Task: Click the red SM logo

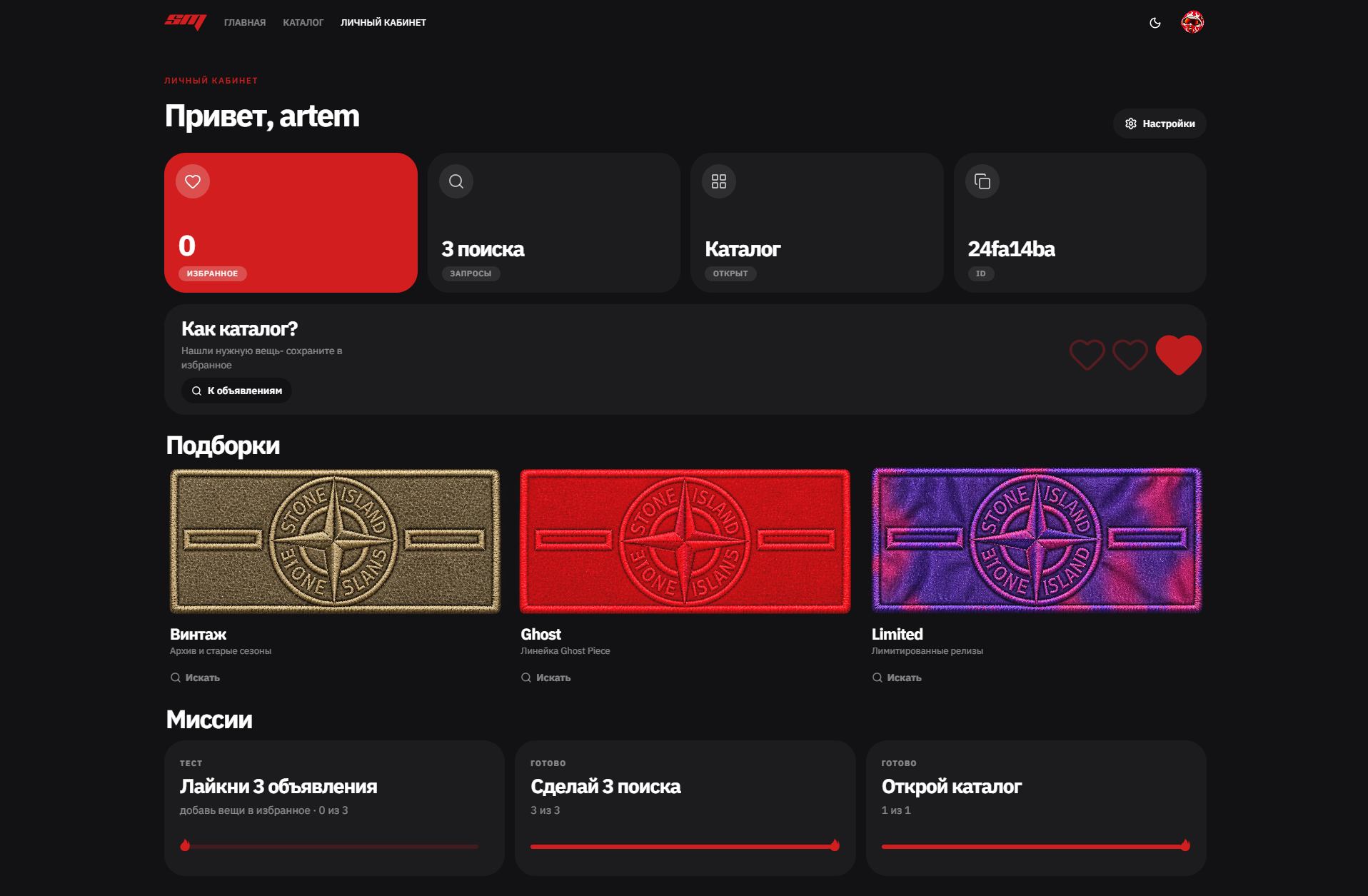Action: point(186,22)
